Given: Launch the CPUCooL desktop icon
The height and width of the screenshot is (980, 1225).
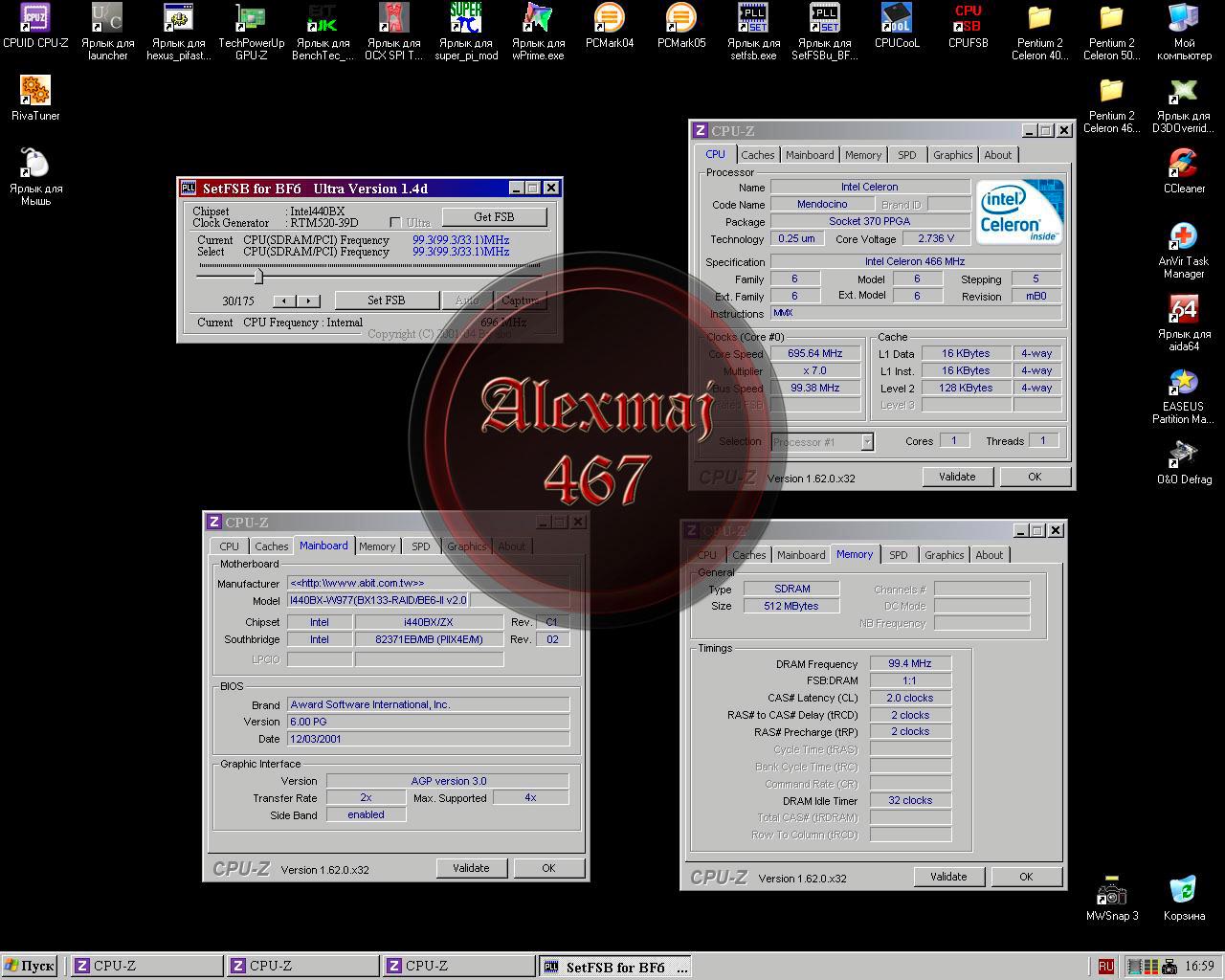Looking at the screenshot, I should tap(897, 17).
